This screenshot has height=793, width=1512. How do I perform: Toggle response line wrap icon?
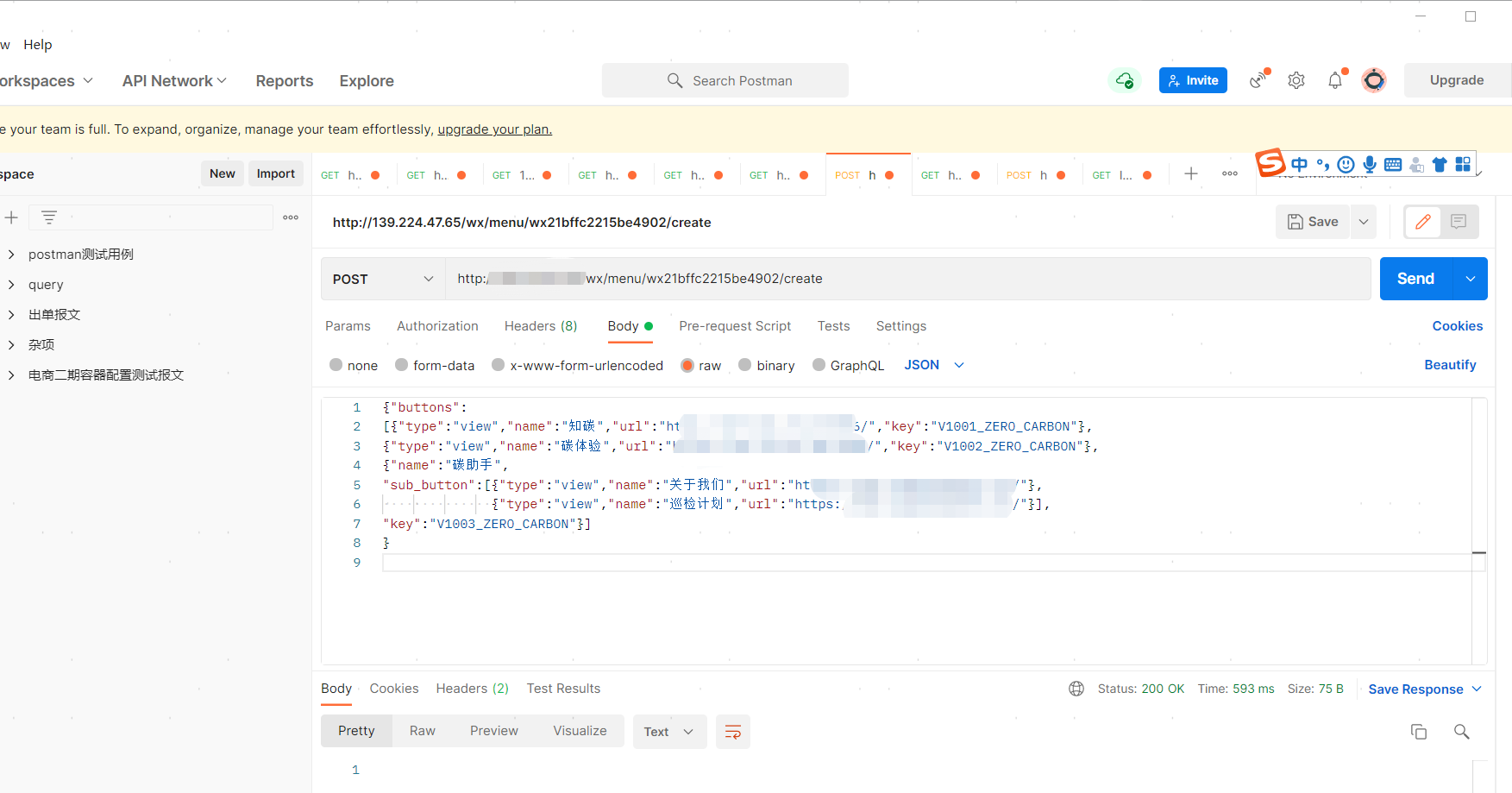pyautogui.click(x=732, y=732)
